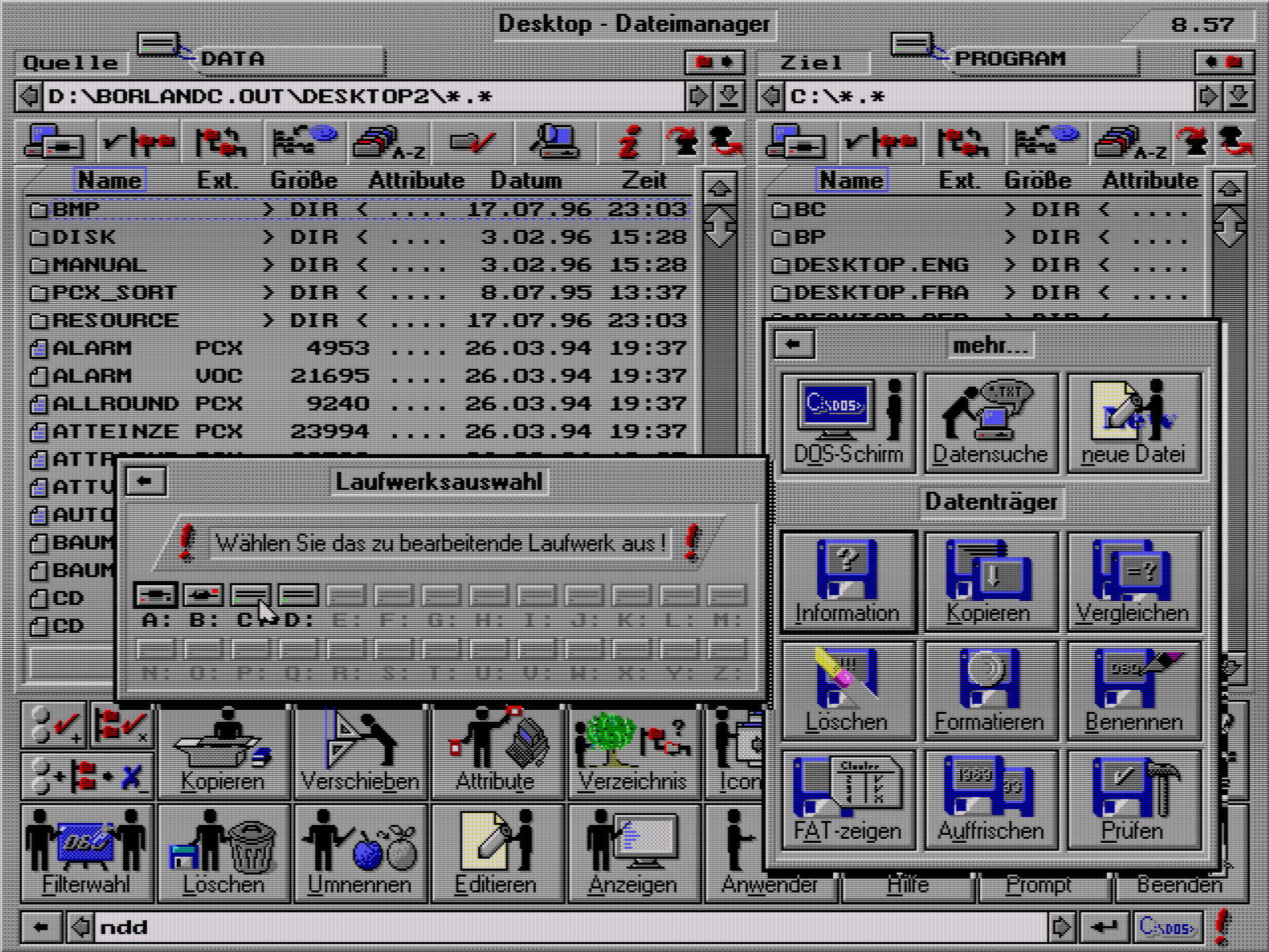Click Ext. column header in source pane

(217, 180)
